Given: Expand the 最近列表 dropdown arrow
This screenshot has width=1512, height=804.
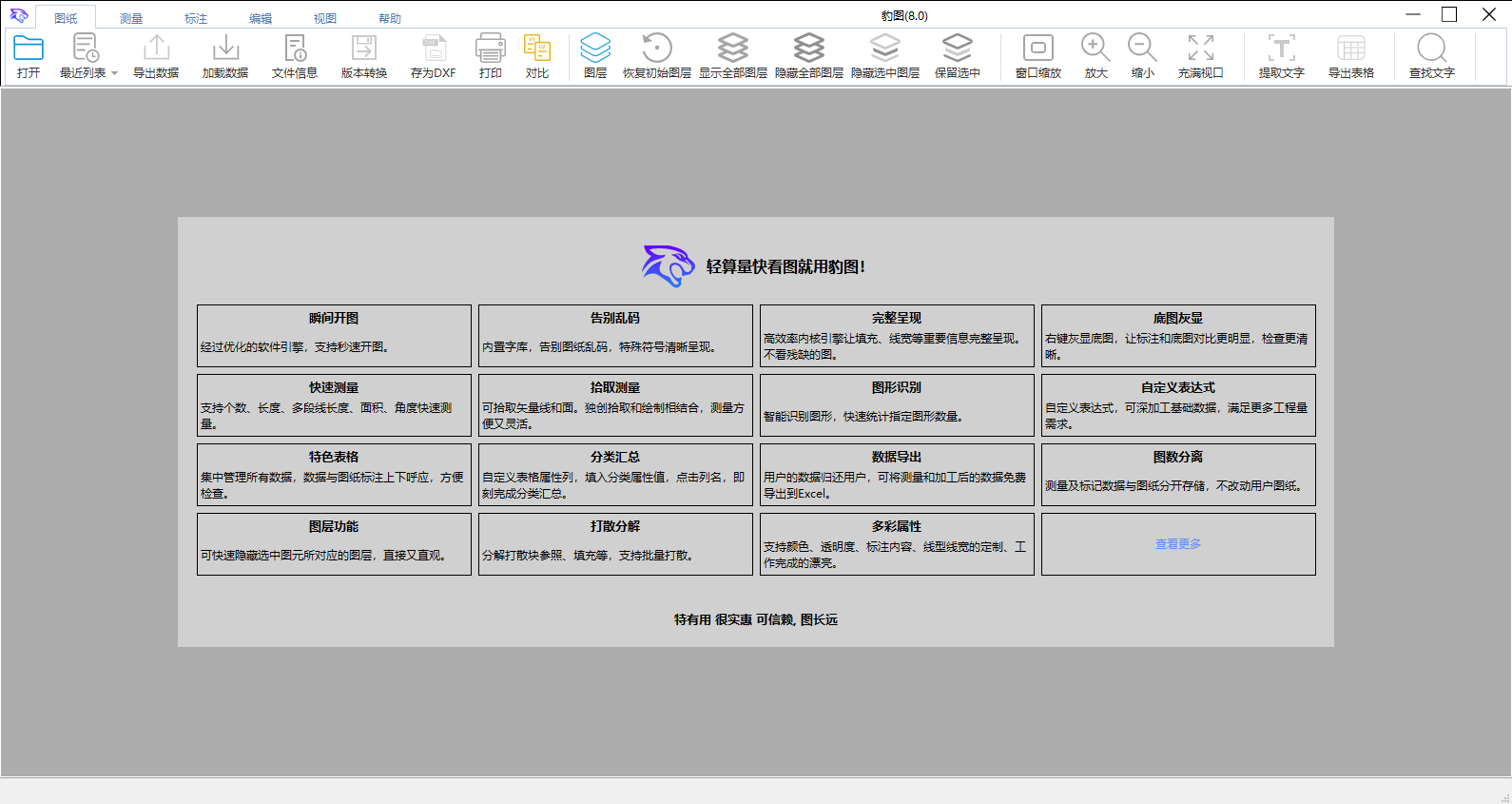Looking at the screenshot, I should click(x=114, y=73).
